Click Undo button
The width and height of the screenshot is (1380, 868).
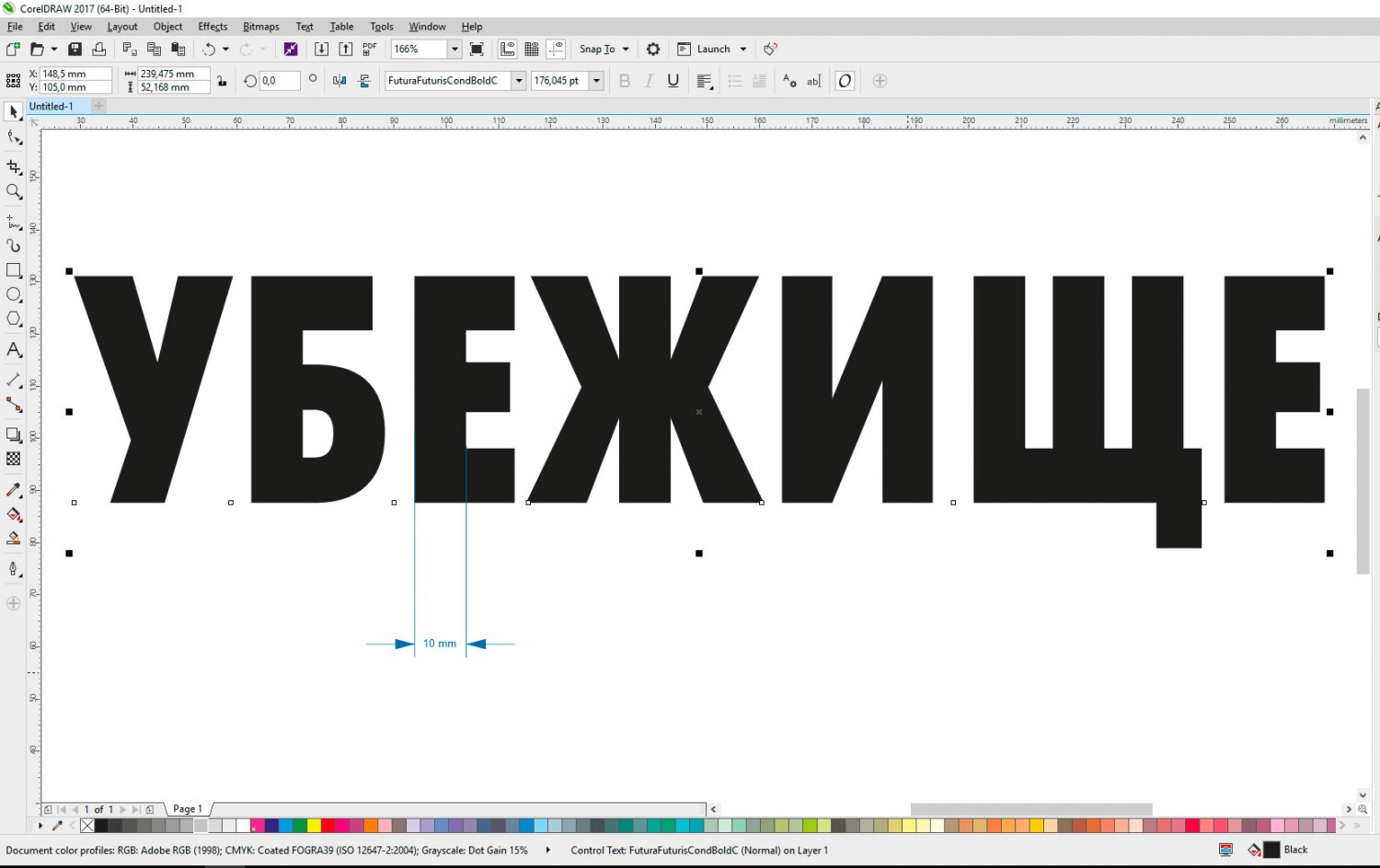point(209,49)
